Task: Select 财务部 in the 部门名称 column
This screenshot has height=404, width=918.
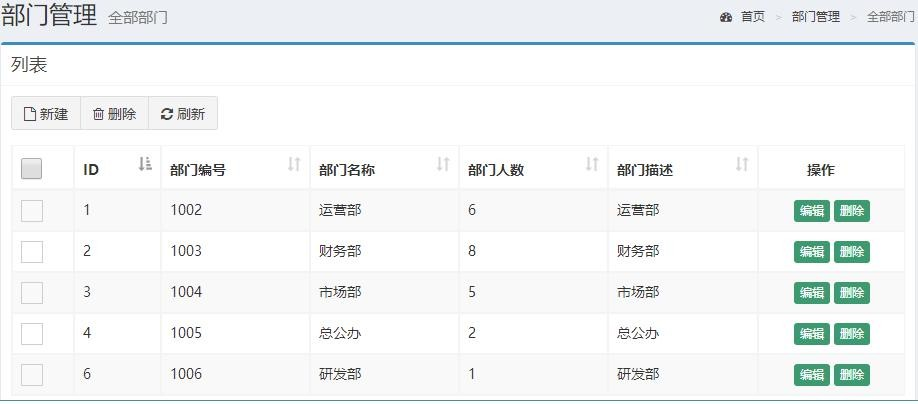Action: click(x=340, y=251)
